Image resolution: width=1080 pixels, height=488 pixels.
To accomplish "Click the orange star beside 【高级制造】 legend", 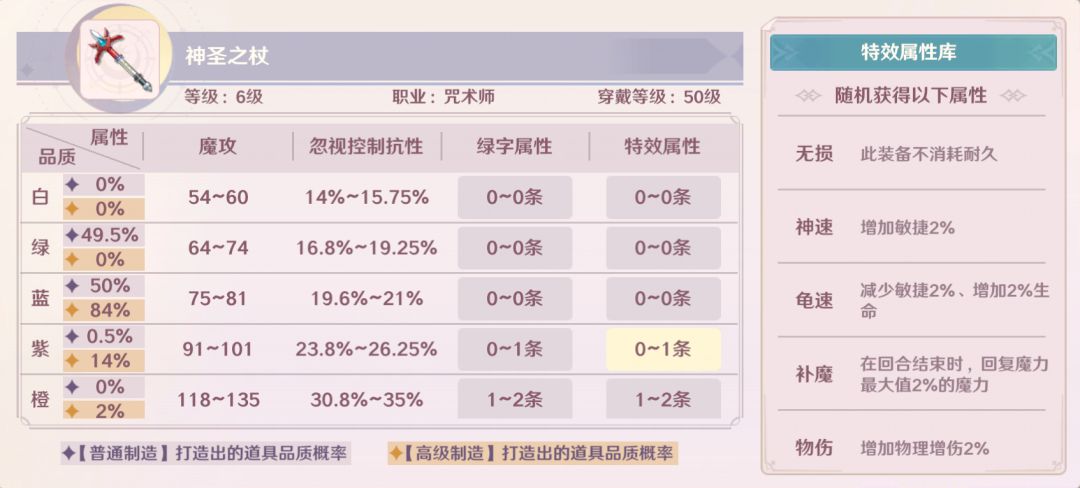I will (x=396, y=453).
